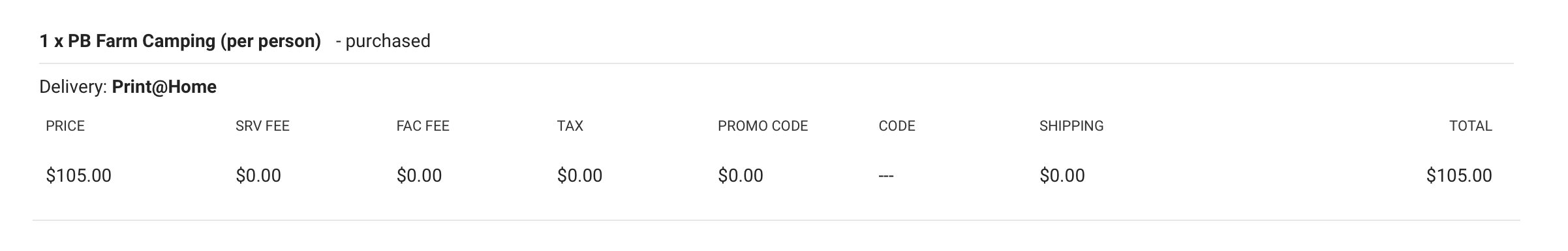Image resolution: width=1568 pixels, height=251 pixels.
Task: Click the Delivery label text
Action: pos(73,87)
